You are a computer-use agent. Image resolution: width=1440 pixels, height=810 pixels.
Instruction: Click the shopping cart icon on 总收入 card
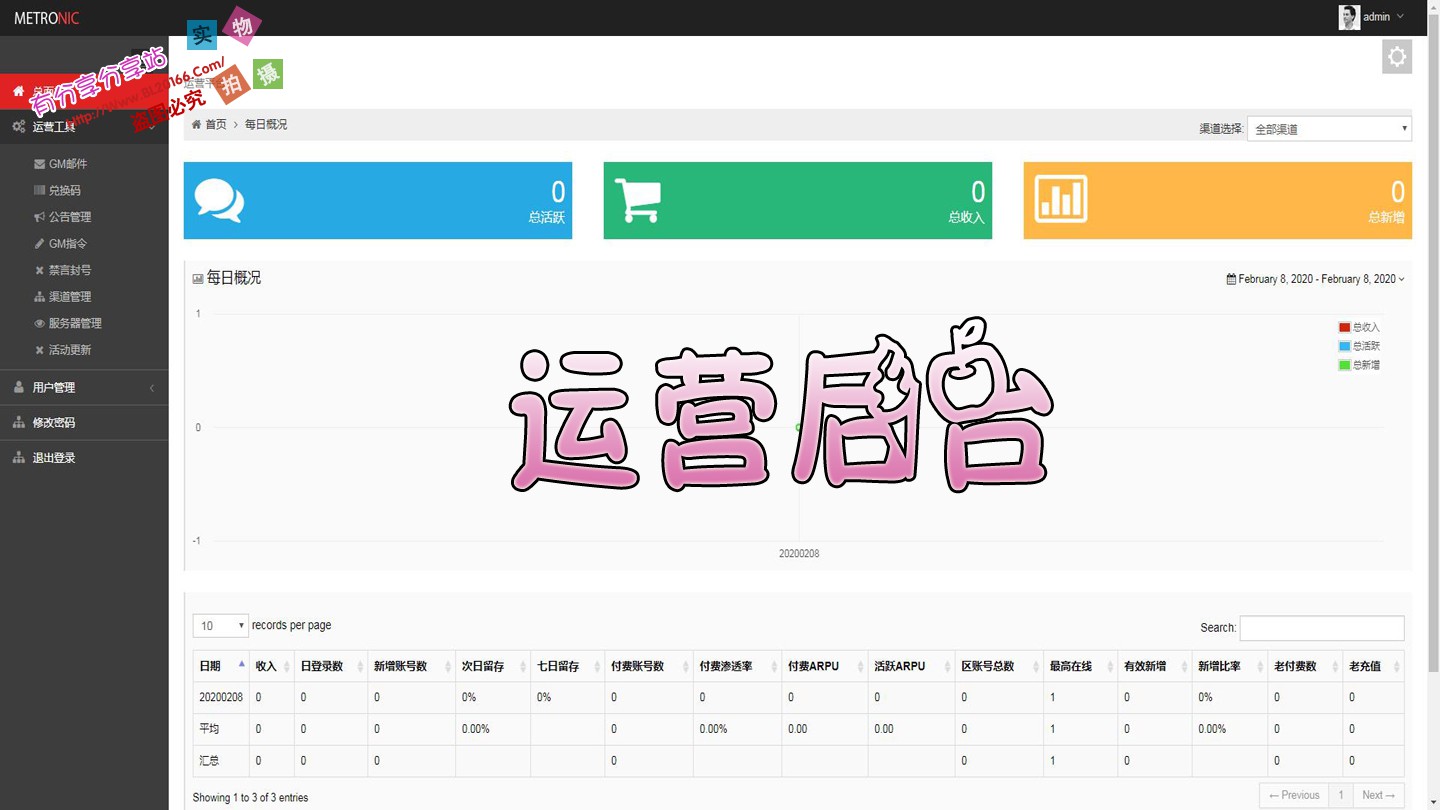[x=637, y=199]
